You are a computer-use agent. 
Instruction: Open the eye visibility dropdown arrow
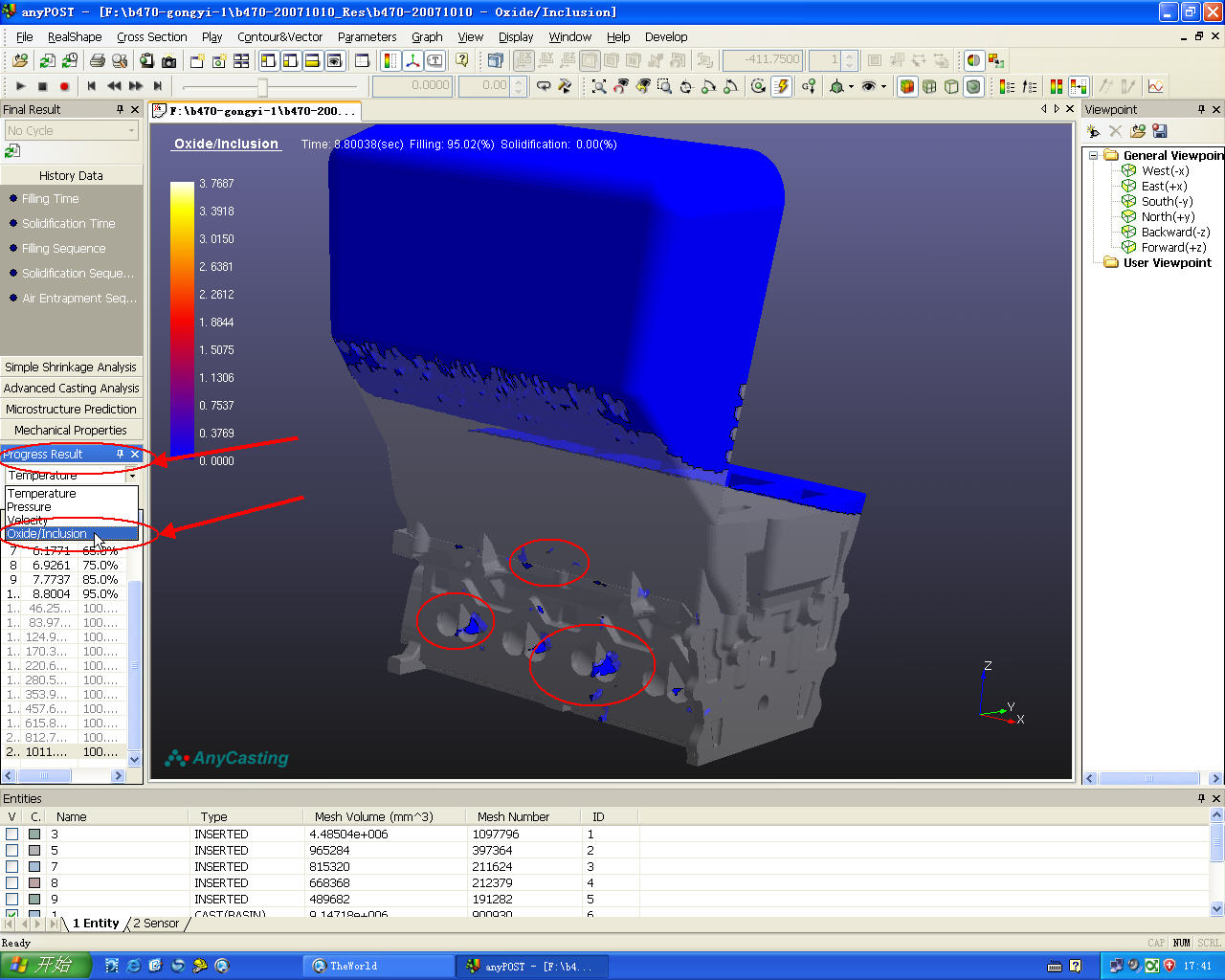click(883, 86)
